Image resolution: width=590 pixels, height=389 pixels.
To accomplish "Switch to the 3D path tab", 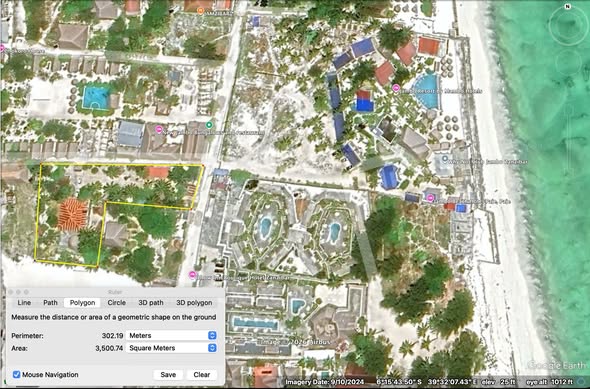I will (x=151, y=302).
